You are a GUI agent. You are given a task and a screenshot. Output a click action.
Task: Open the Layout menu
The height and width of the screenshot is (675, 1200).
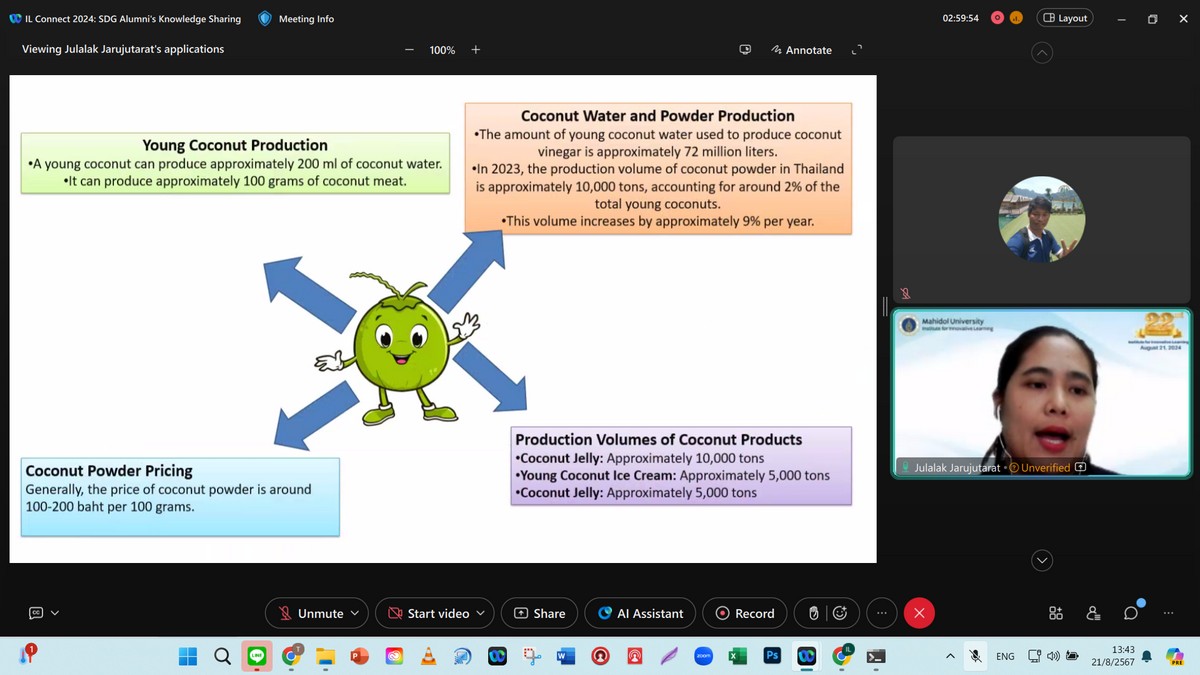click(x=1065, y=18)
